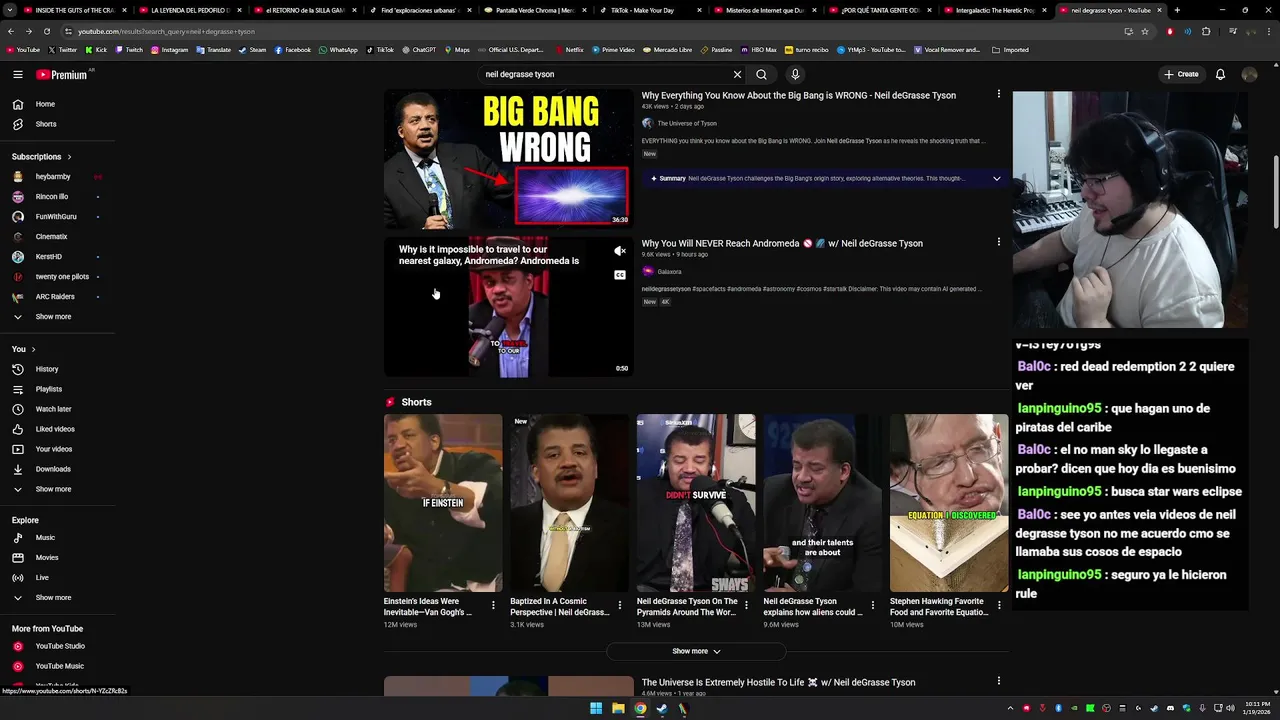Open Einstein's Ideas short thumbnail

click(x=443, y=503)
